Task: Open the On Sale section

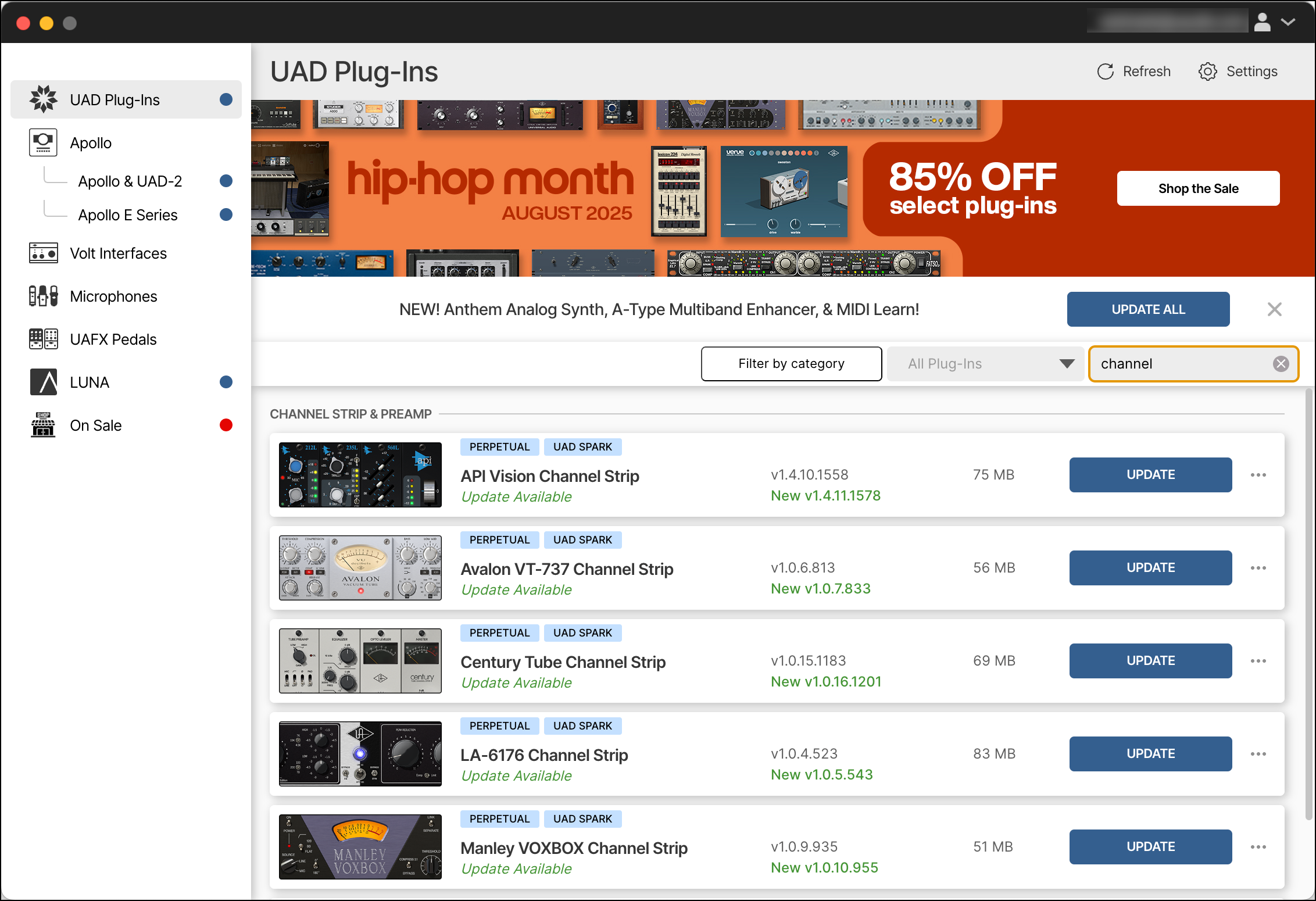Action: coord(126,426)
